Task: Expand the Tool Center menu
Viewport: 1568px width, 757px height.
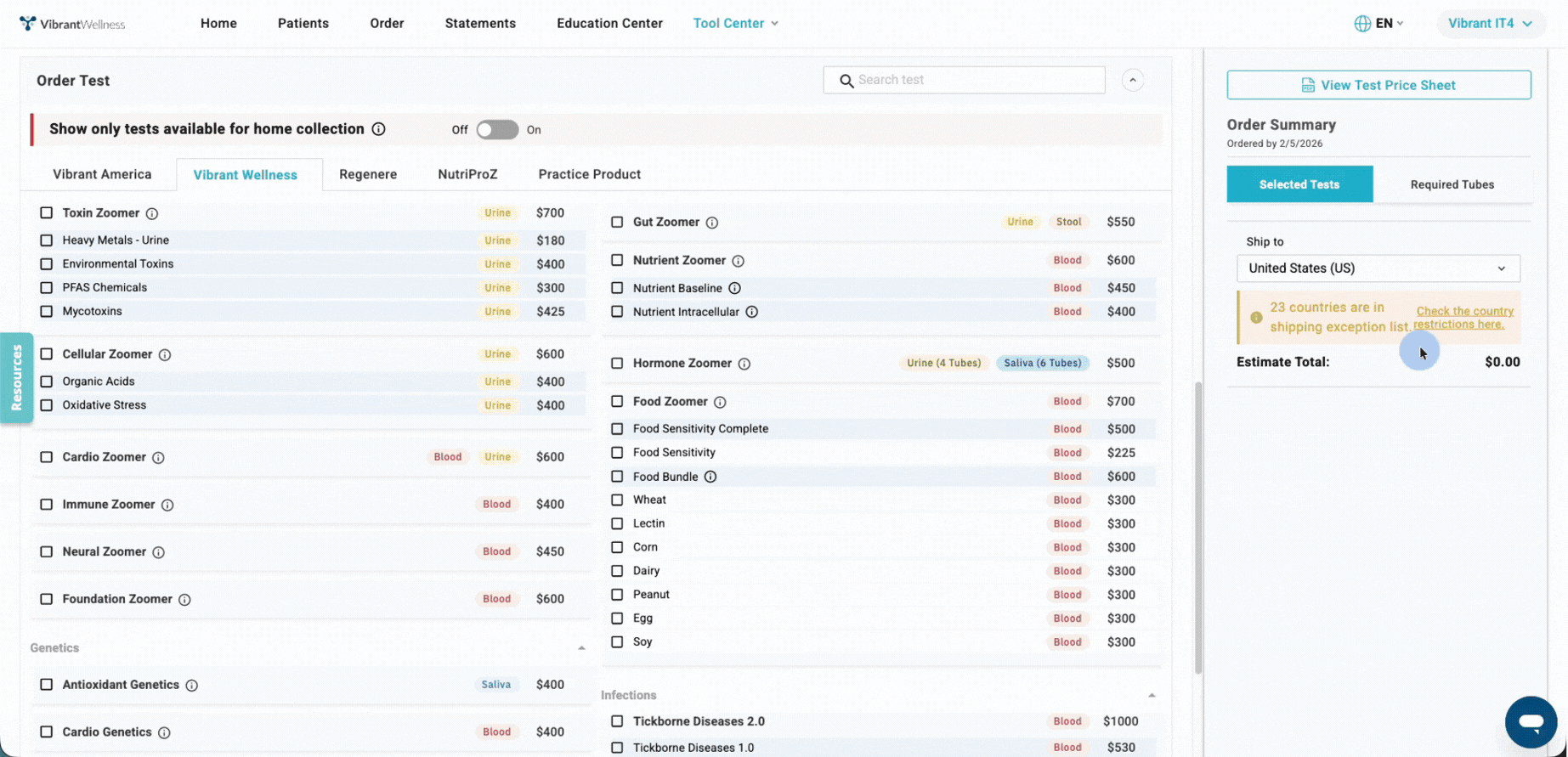Action: point(735,24)
